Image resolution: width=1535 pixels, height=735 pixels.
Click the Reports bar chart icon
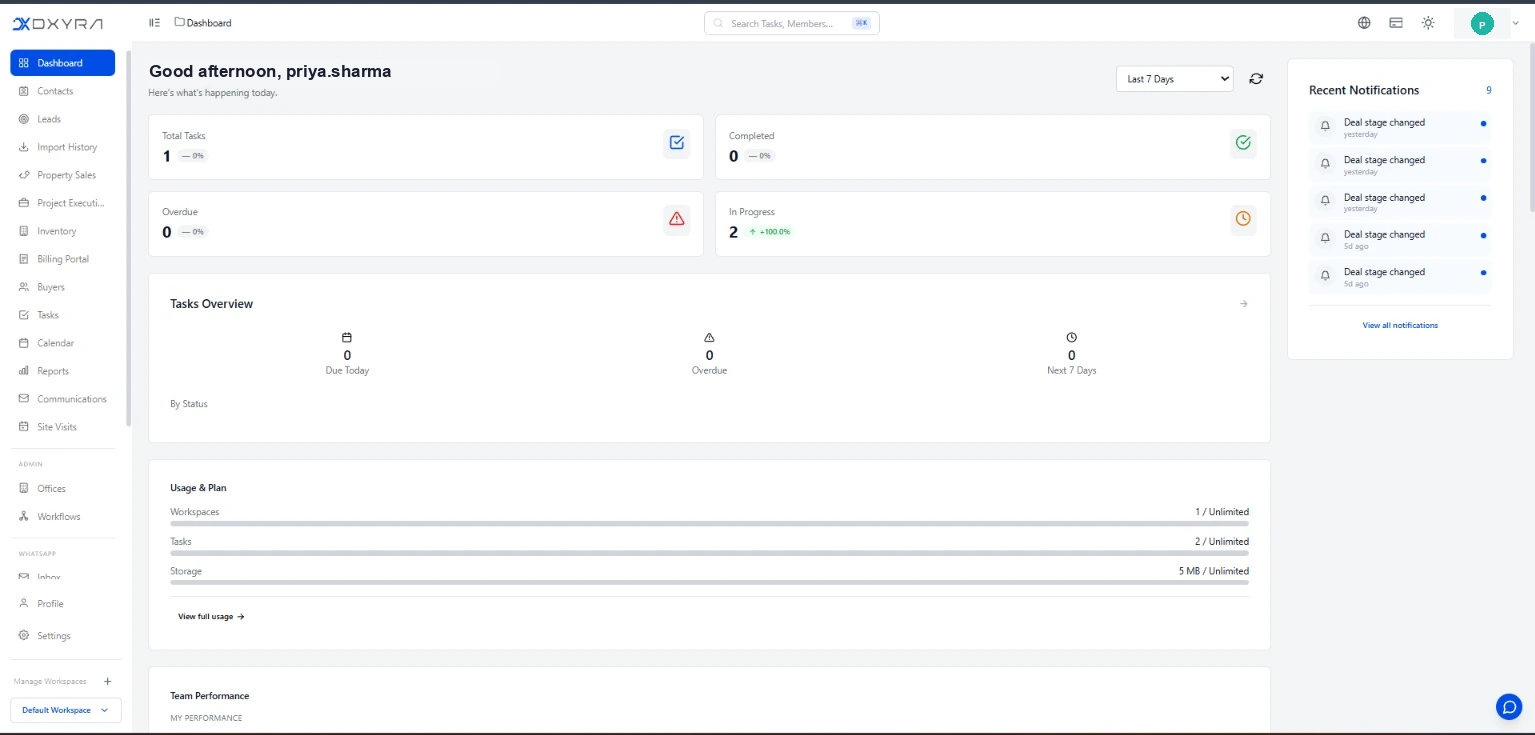click(25, 371)
